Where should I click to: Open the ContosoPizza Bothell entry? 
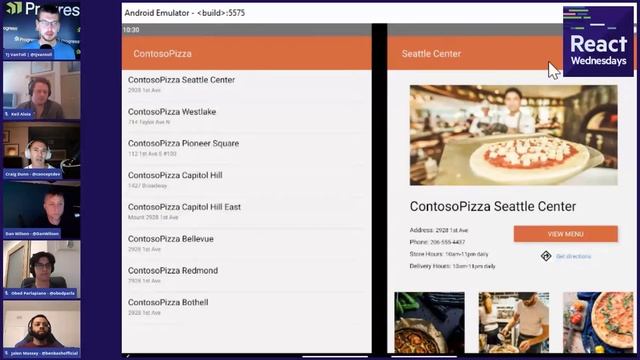click(x=247, y=307)
